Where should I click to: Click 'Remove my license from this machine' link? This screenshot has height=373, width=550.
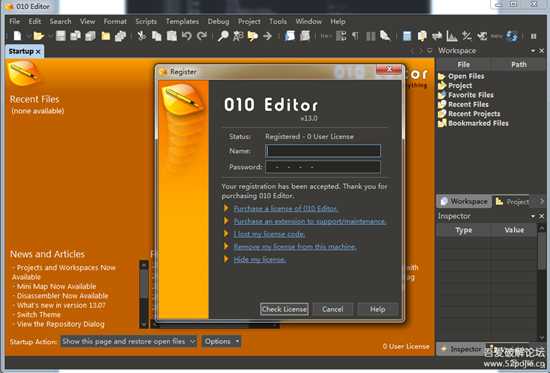[x=295, y=247]
